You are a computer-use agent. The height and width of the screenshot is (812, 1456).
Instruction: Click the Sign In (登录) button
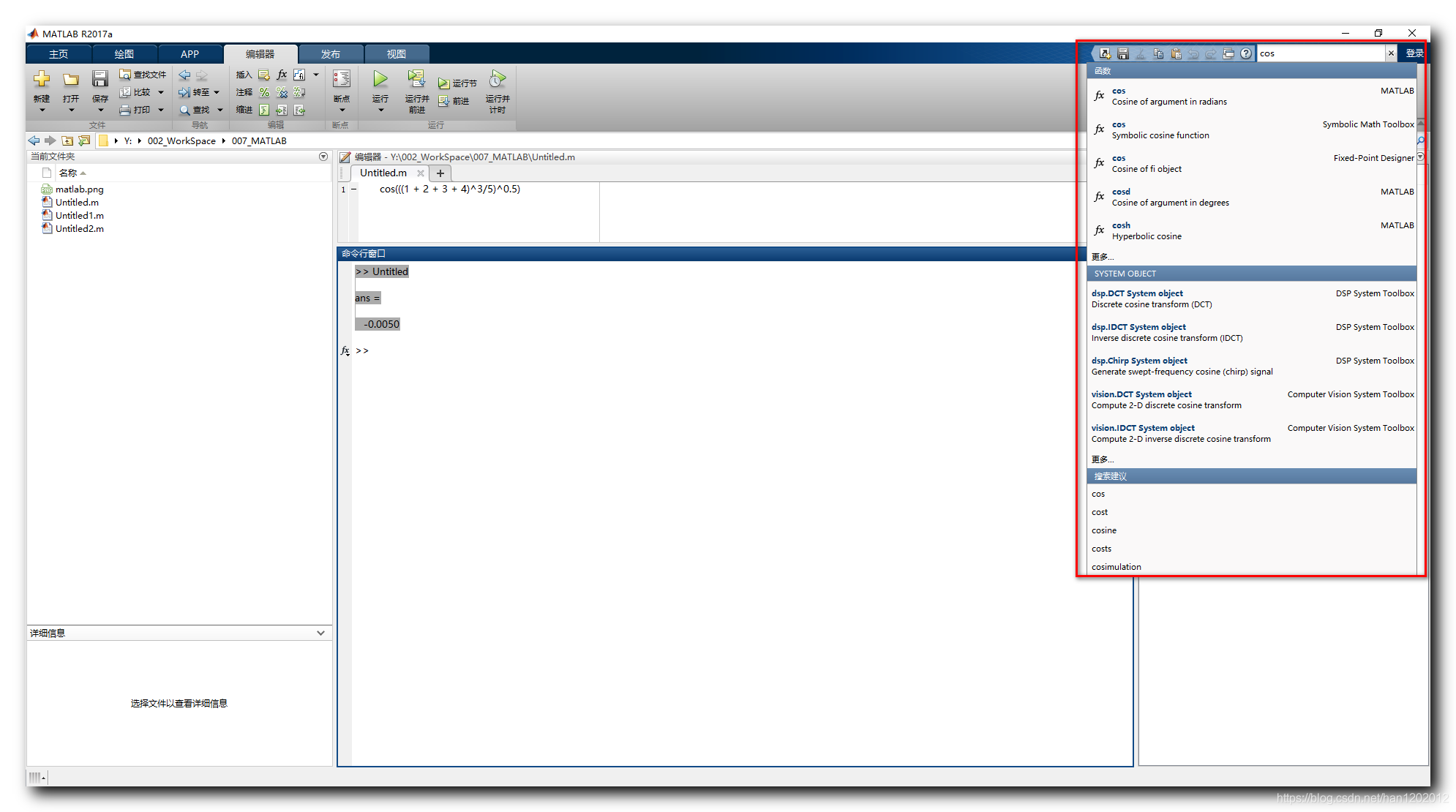point(1414,53)
